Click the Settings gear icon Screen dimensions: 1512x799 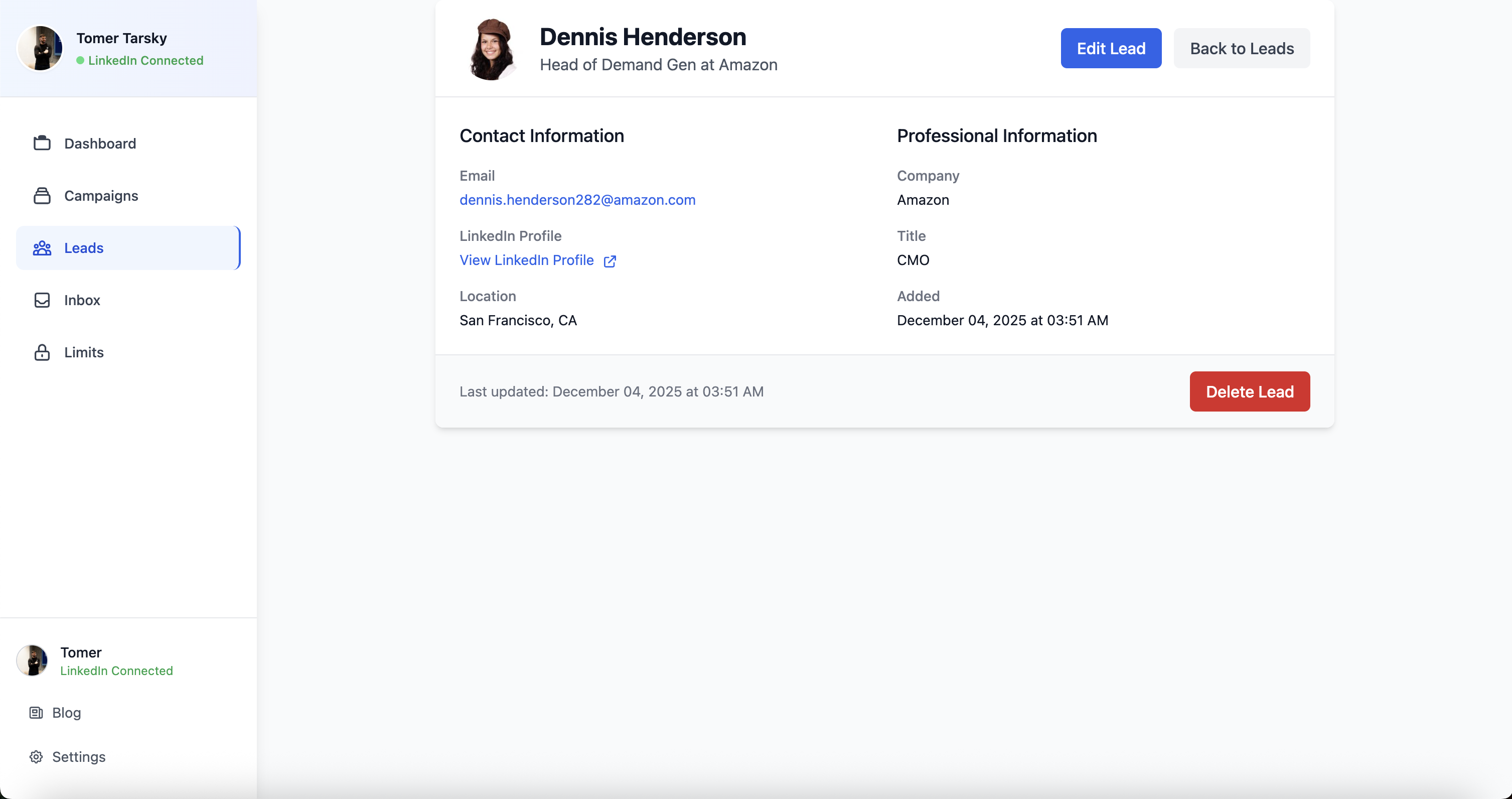pos(36,757)
